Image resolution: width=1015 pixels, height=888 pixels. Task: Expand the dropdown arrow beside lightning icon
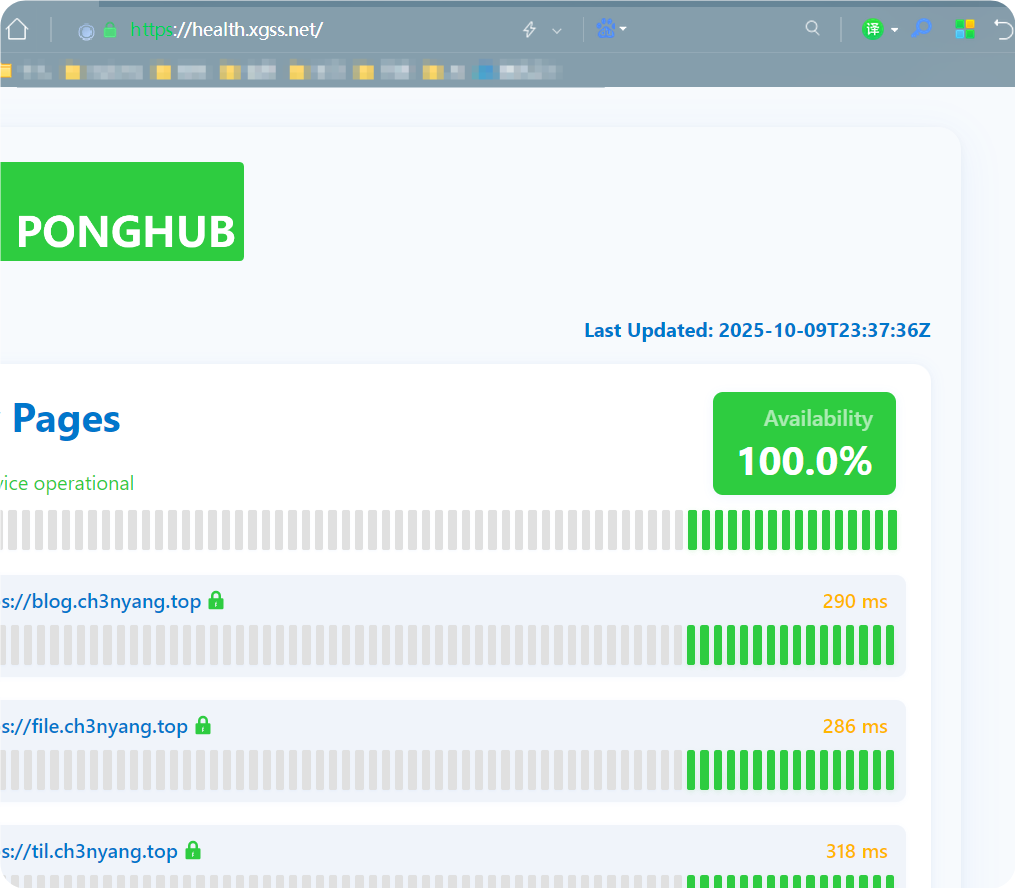[557, 30]
